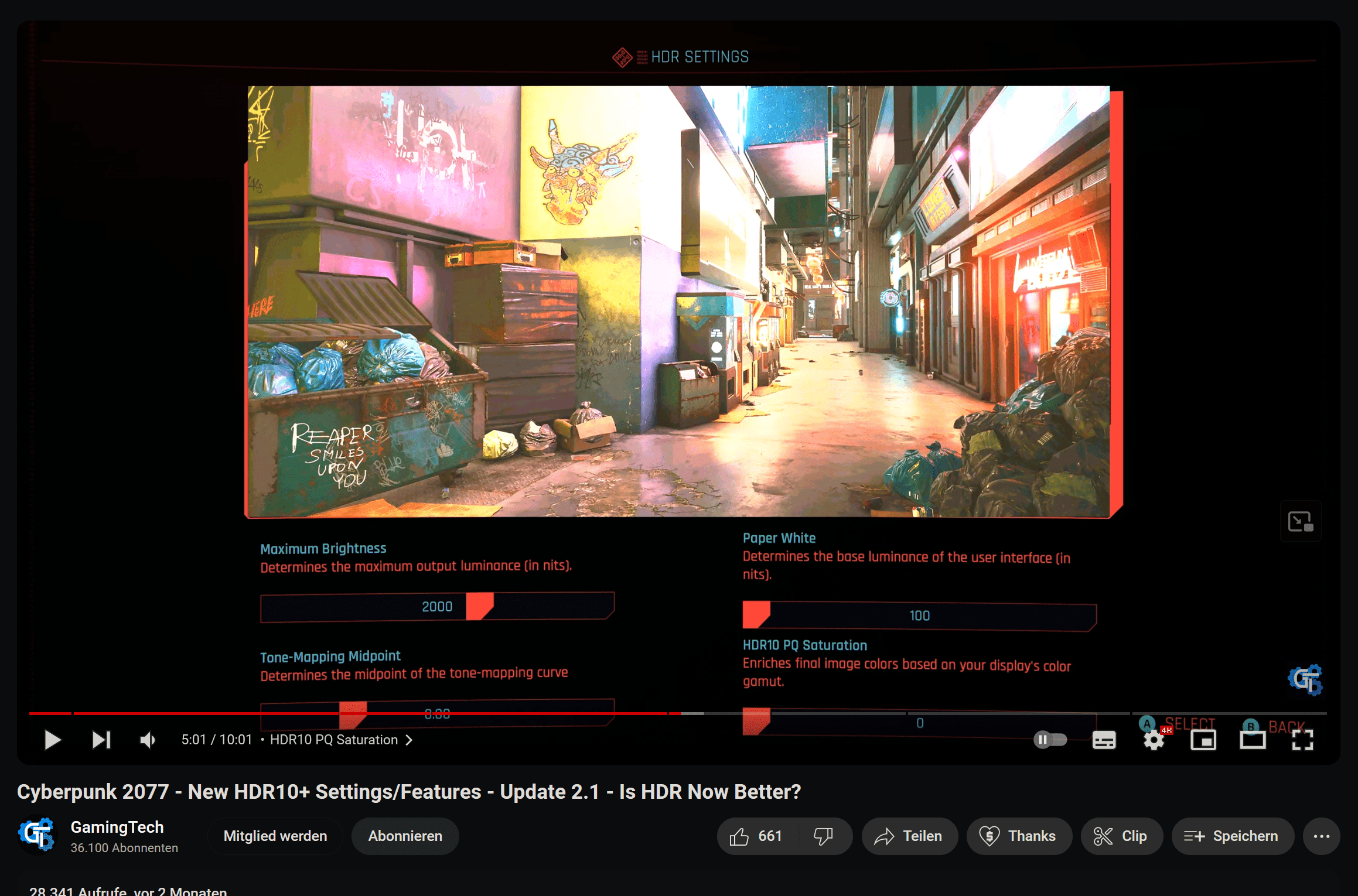
Task: Open the video settings gear
Action: [1154, 740]
